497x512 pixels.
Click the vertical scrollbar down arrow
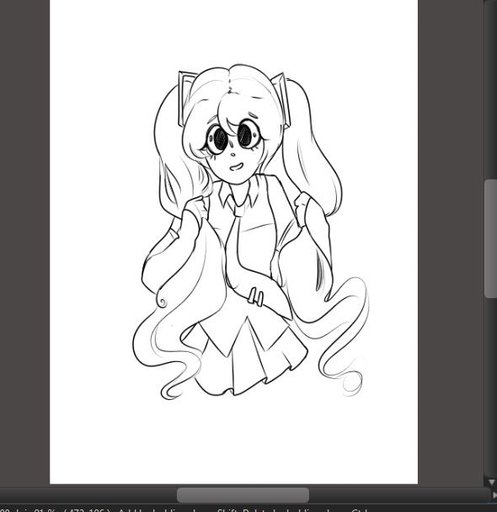click(x=491, y=483)
